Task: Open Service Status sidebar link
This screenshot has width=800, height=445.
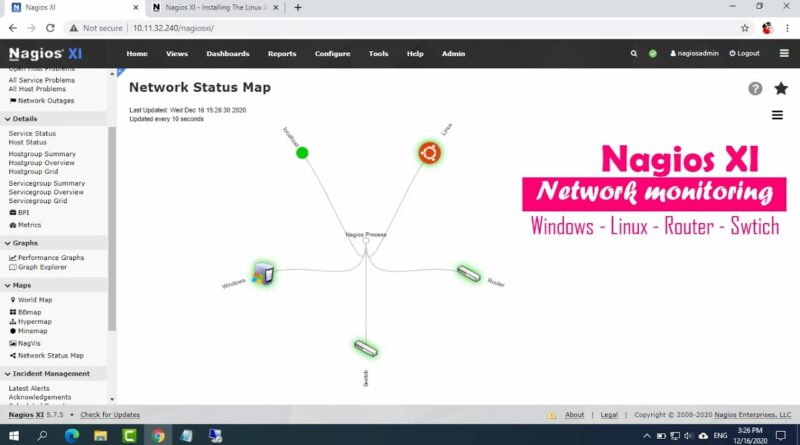Action: 32,133
